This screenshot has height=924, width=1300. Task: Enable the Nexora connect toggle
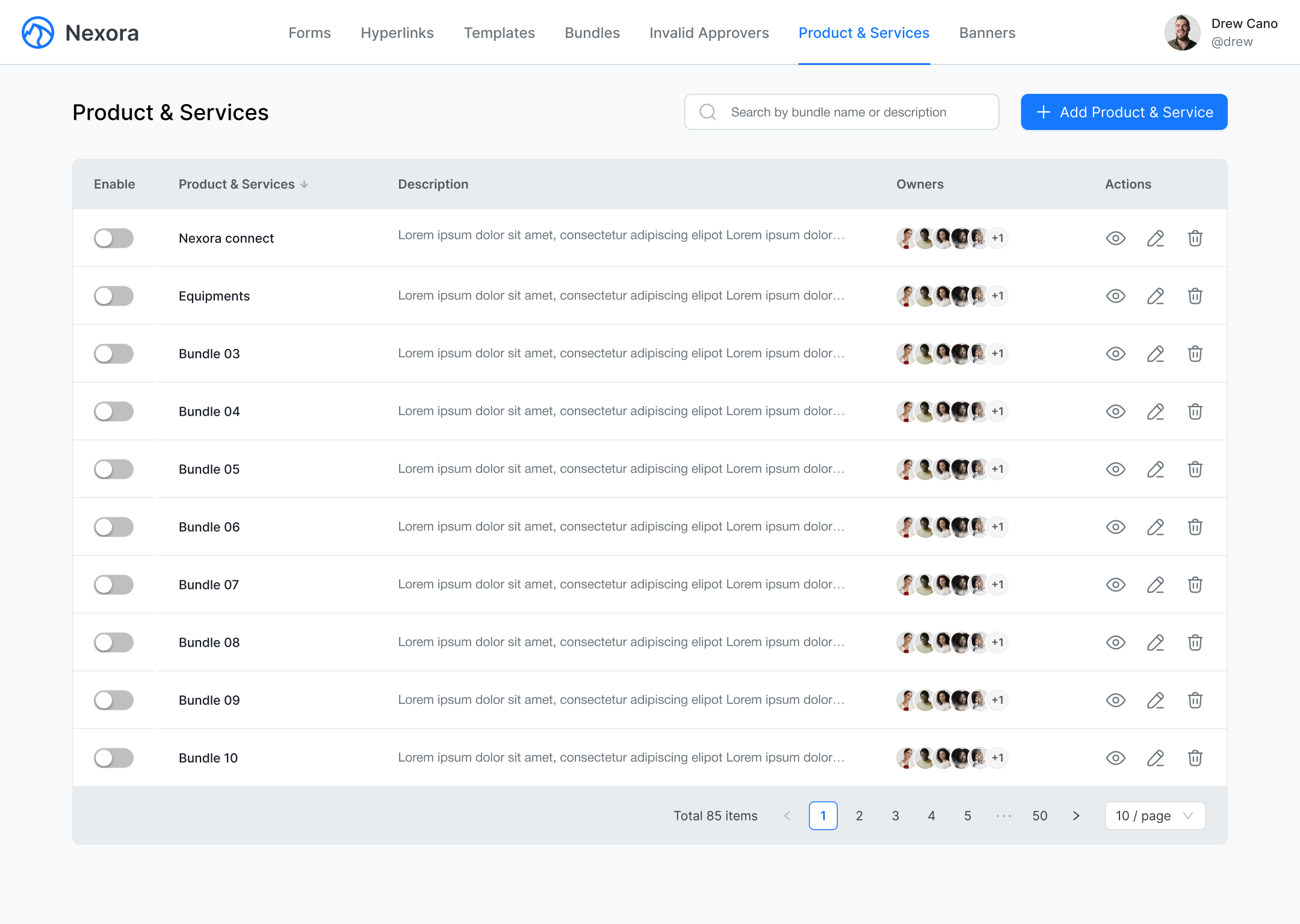click(113, 238)
